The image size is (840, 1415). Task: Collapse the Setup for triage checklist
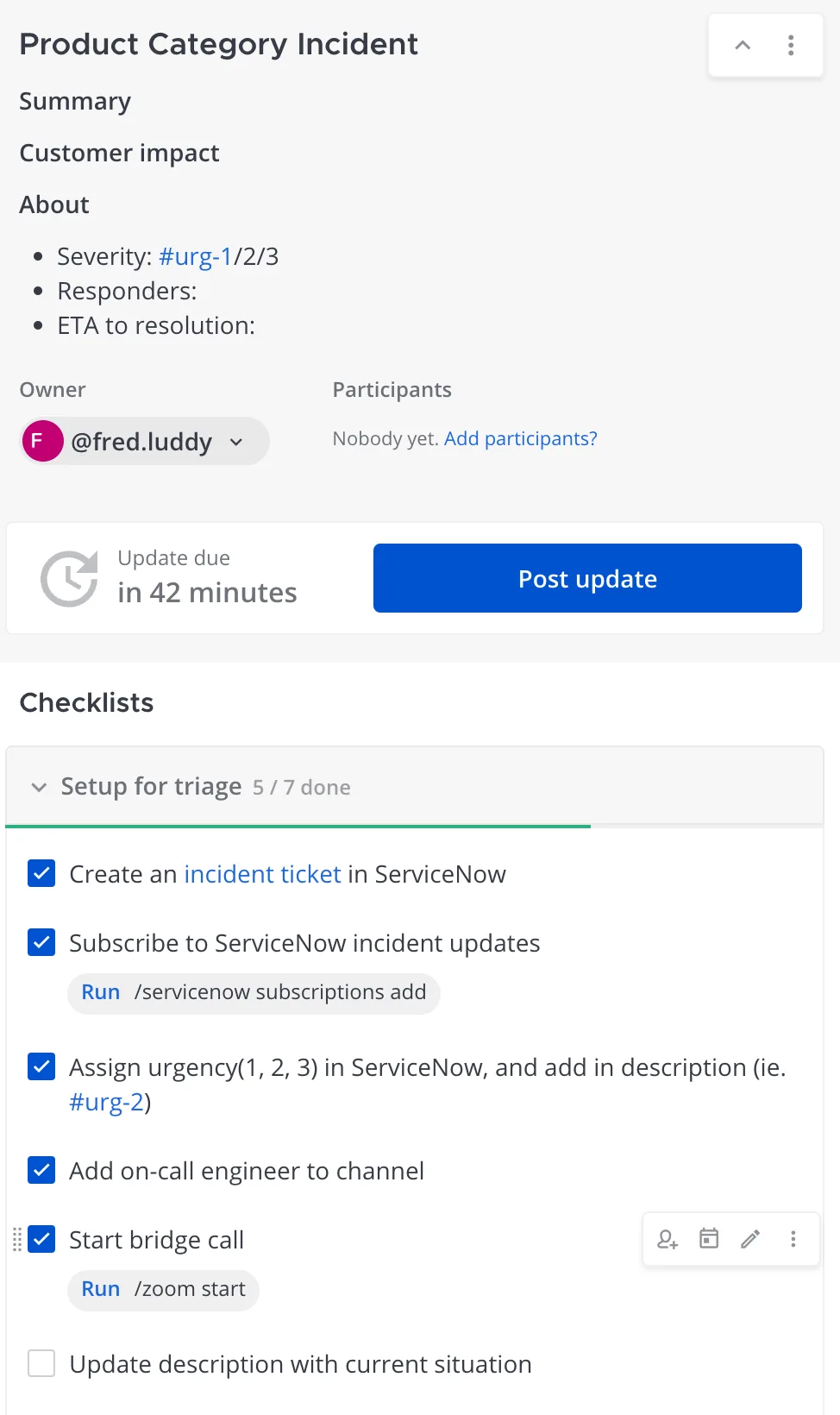pos(39,787)
